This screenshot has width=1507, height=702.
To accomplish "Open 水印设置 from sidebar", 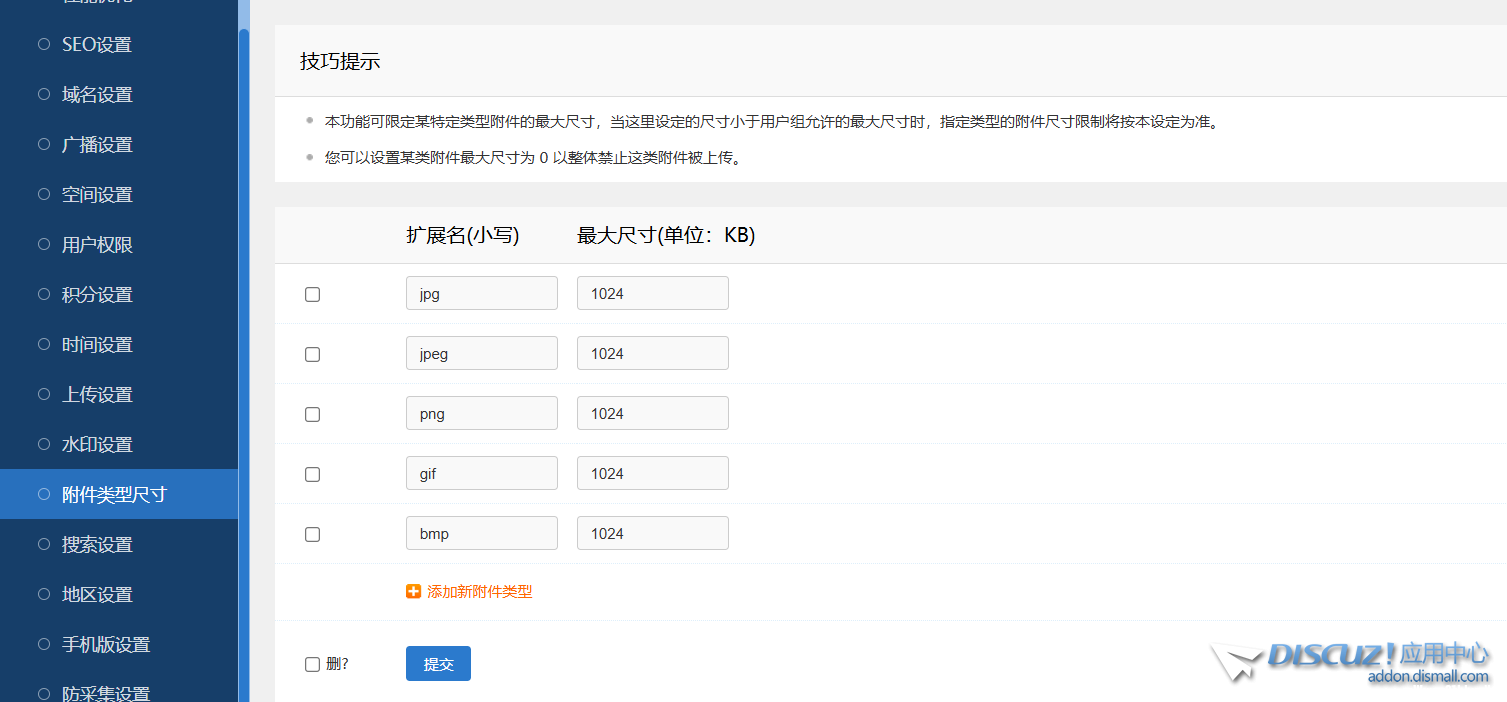I will pos(97,444).
